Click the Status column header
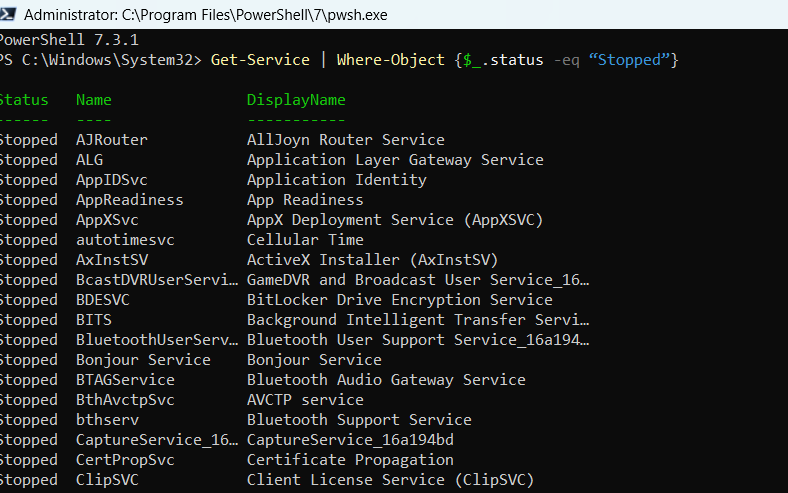 [24, 100]
